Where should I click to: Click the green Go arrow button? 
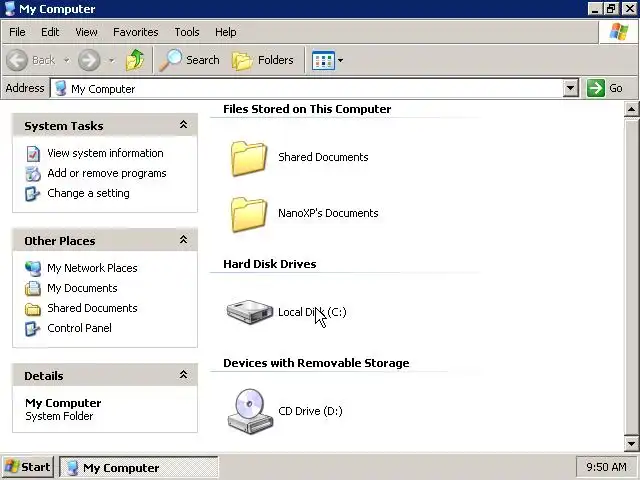(x=595, y=88)
